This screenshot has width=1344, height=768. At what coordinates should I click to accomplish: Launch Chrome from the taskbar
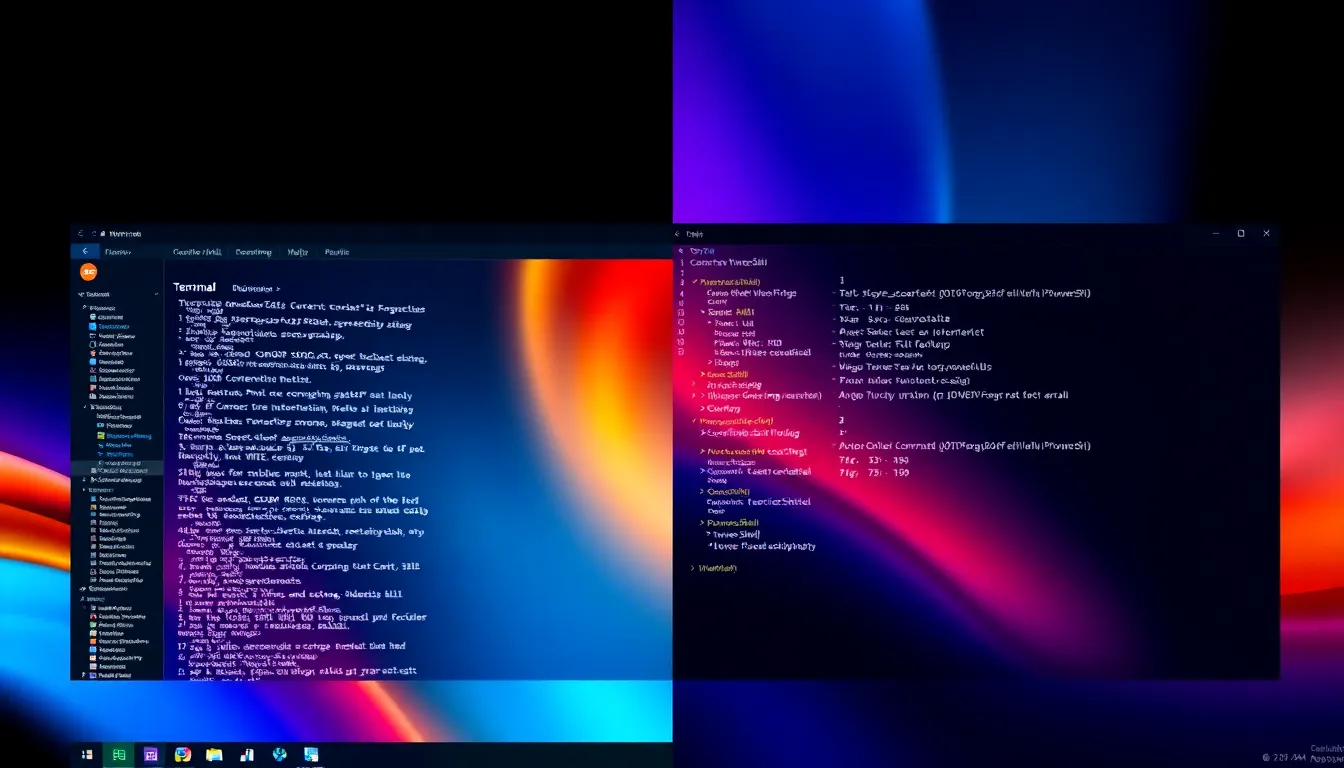point(182,755)
